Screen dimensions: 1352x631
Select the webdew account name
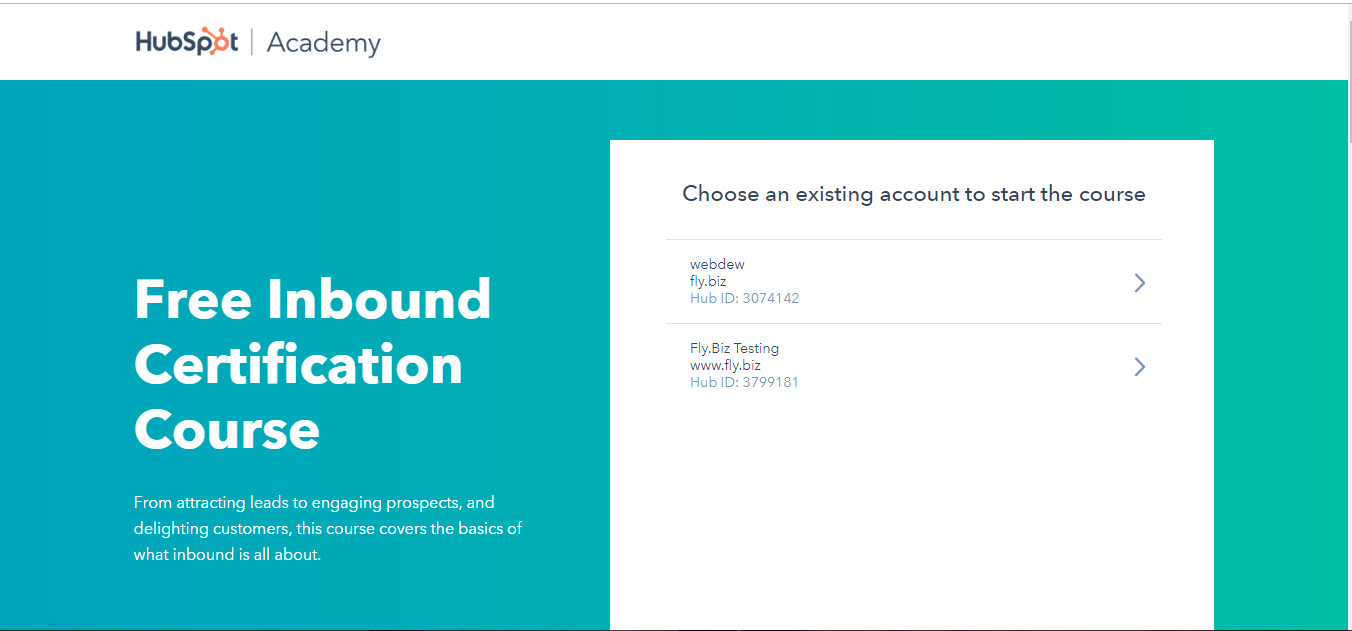pos(717,265)
